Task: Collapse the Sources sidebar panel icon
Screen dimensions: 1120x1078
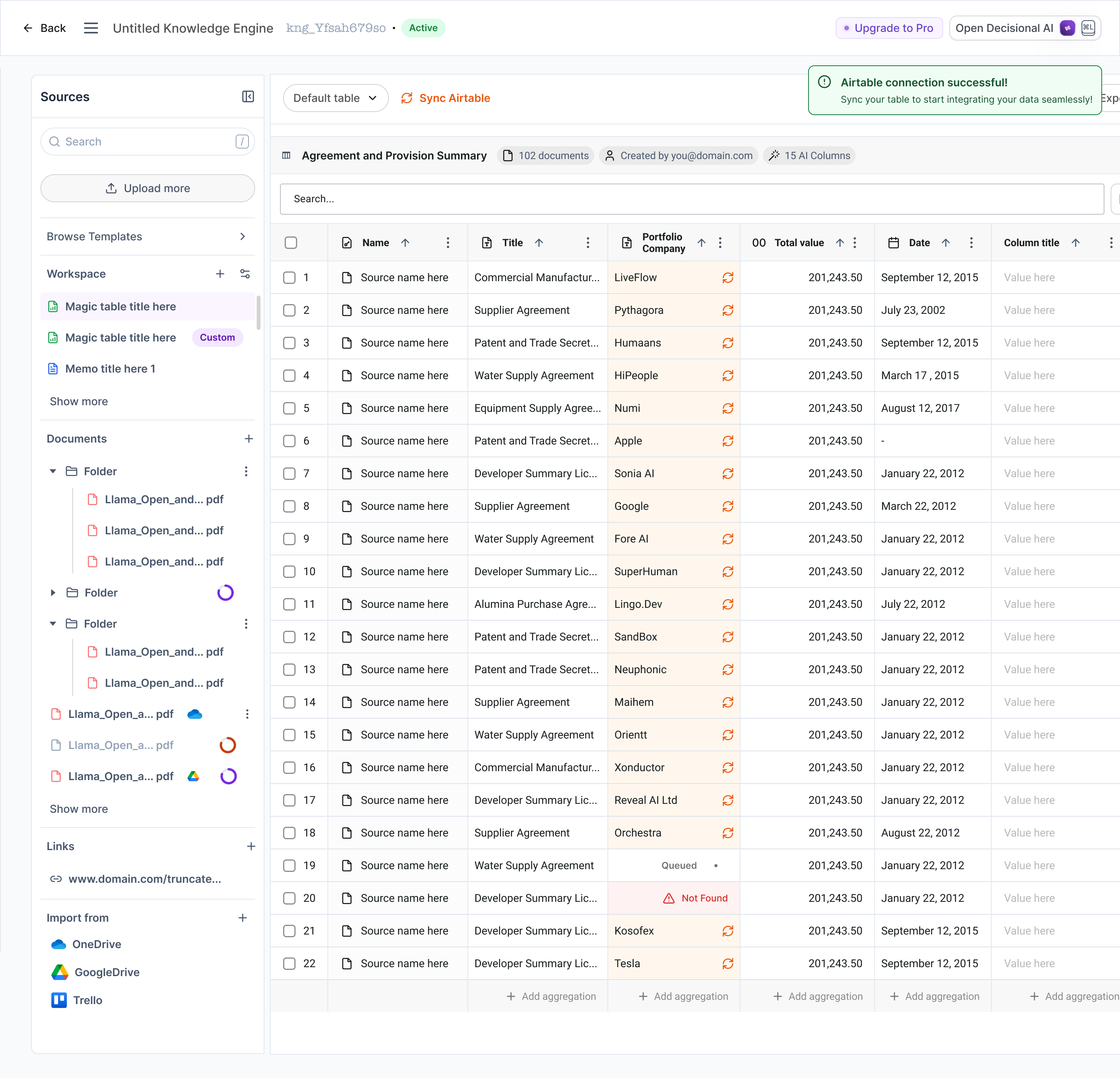Action: pos(248,96)
